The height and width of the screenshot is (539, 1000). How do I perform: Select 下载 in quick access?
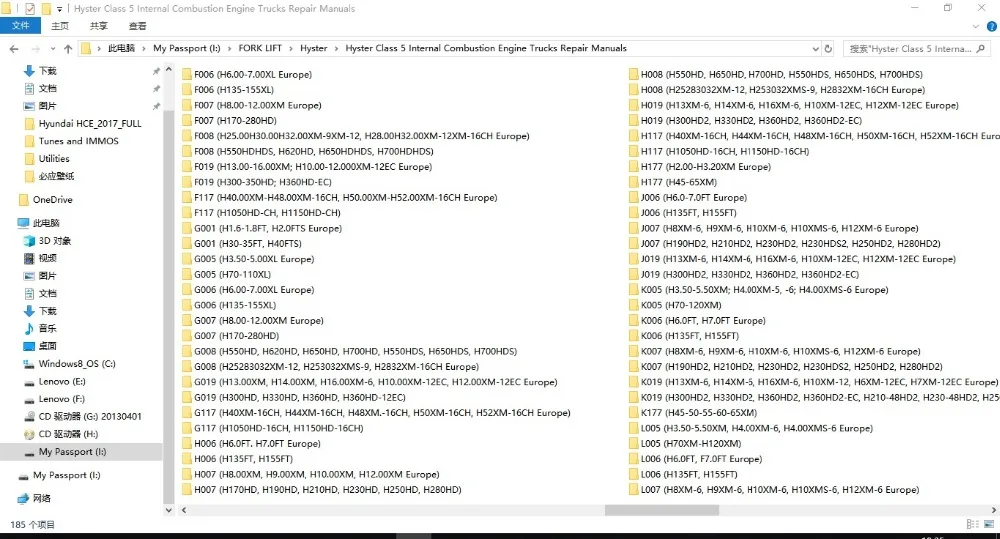pos(47,71)
